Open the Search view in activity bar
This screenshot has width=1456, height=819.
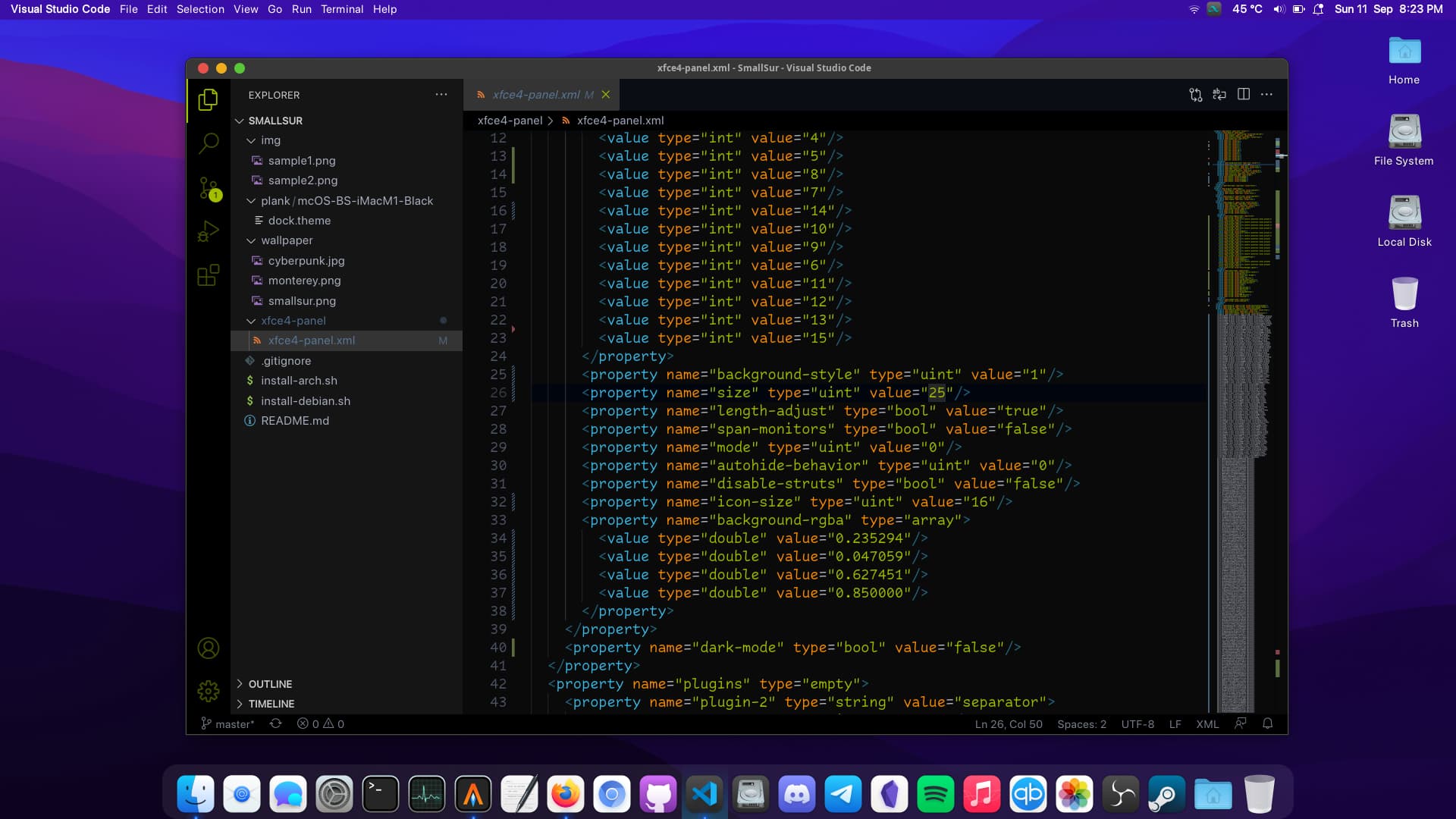[209, 143]
